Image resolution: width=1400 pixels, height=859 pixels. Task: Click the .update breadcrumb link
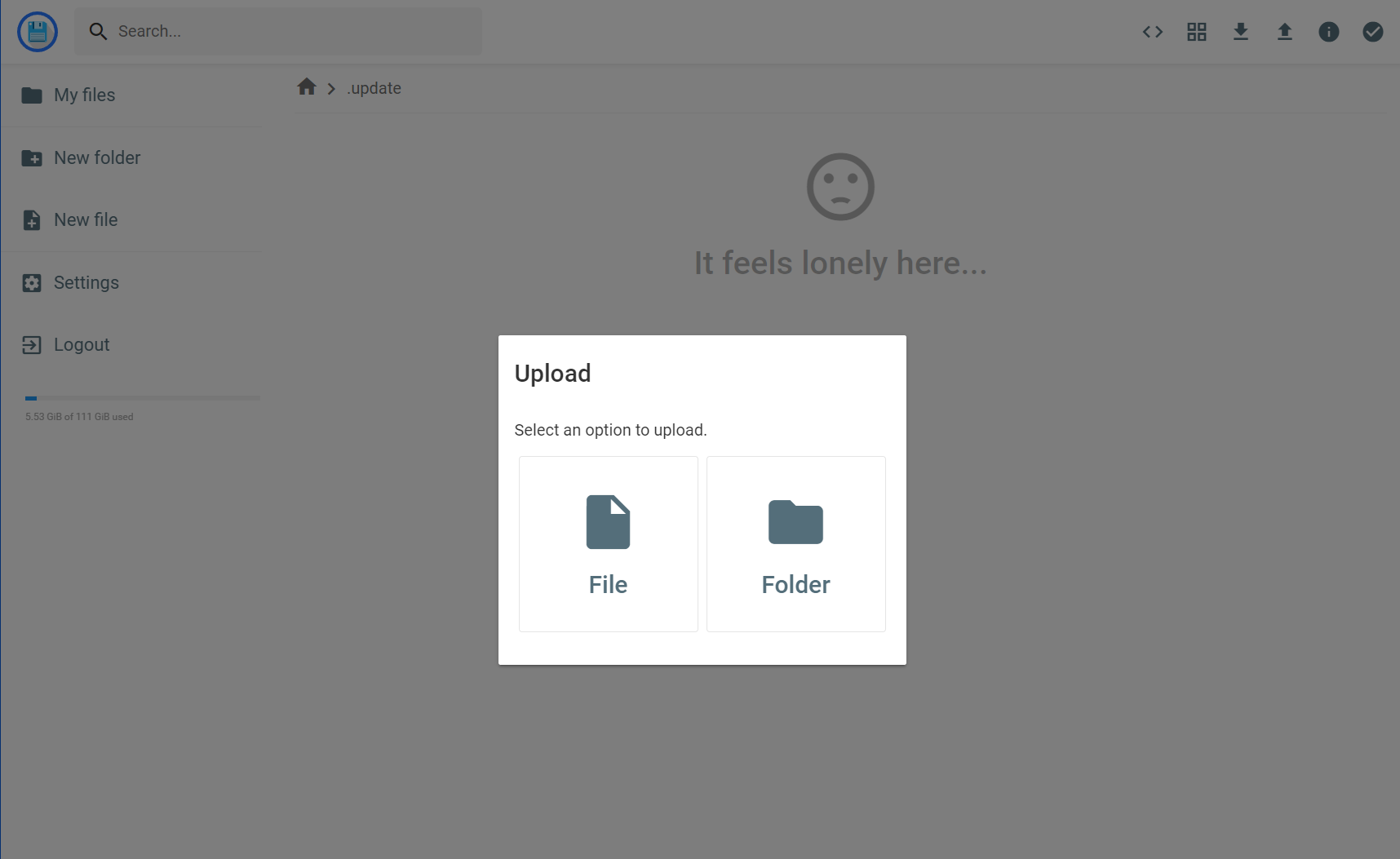(374, 88)
